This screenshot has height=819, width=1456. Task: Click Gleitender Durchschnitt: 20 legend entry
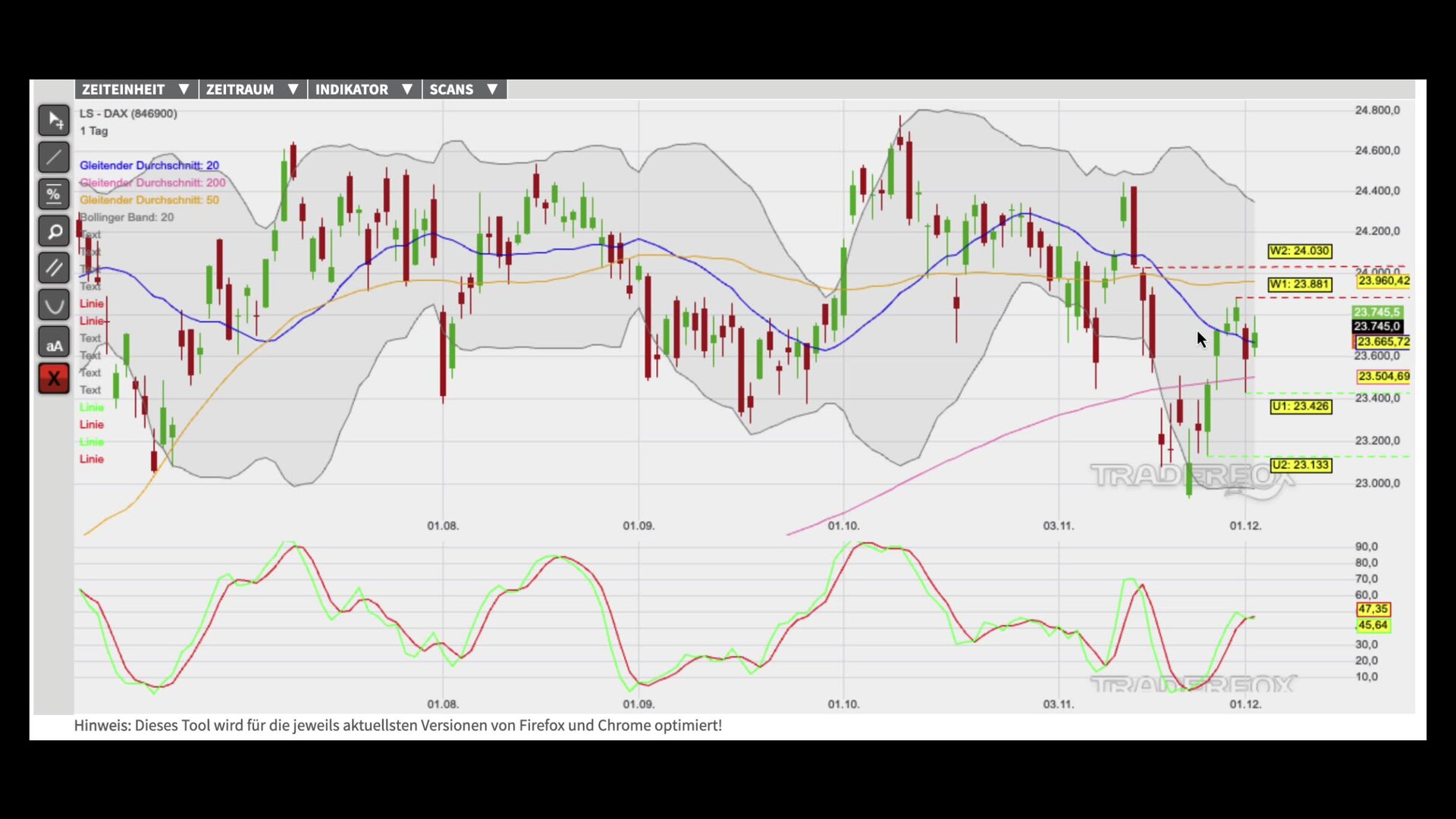pos(149,165)
